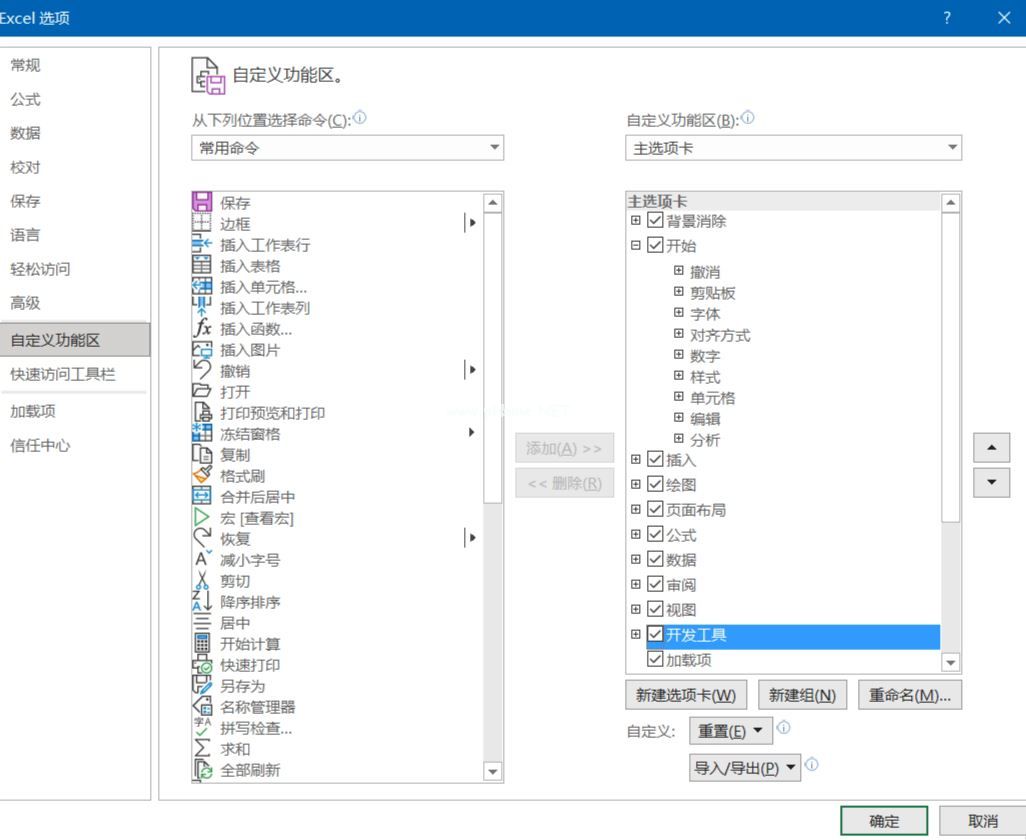Viewport: 1026px width, 840px height.
Task: Toggle the 加载项 checkbox in tree
Action: (x=655, y=659)
